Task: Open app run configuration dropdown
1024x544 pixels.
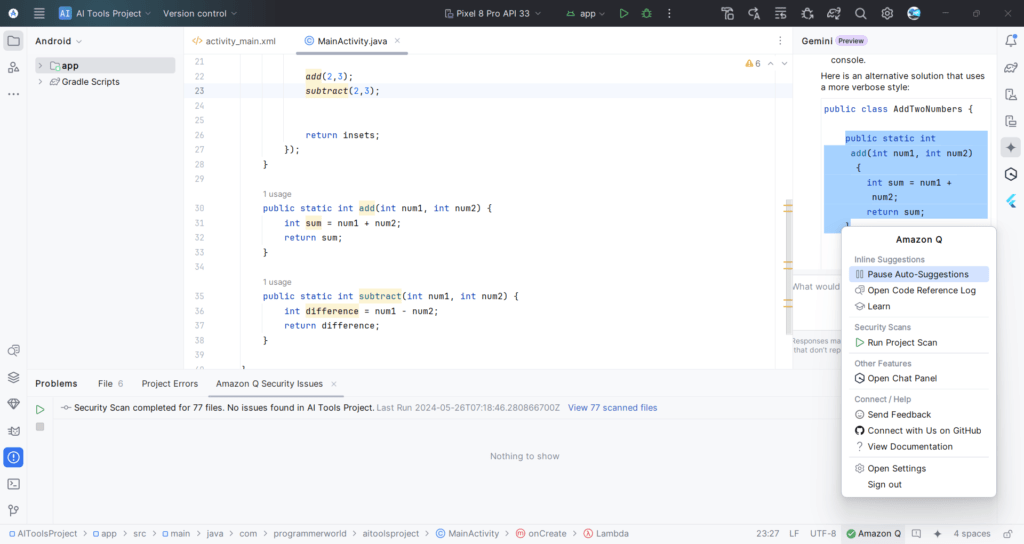Action: pyautogui.click(x=586, y=13)
